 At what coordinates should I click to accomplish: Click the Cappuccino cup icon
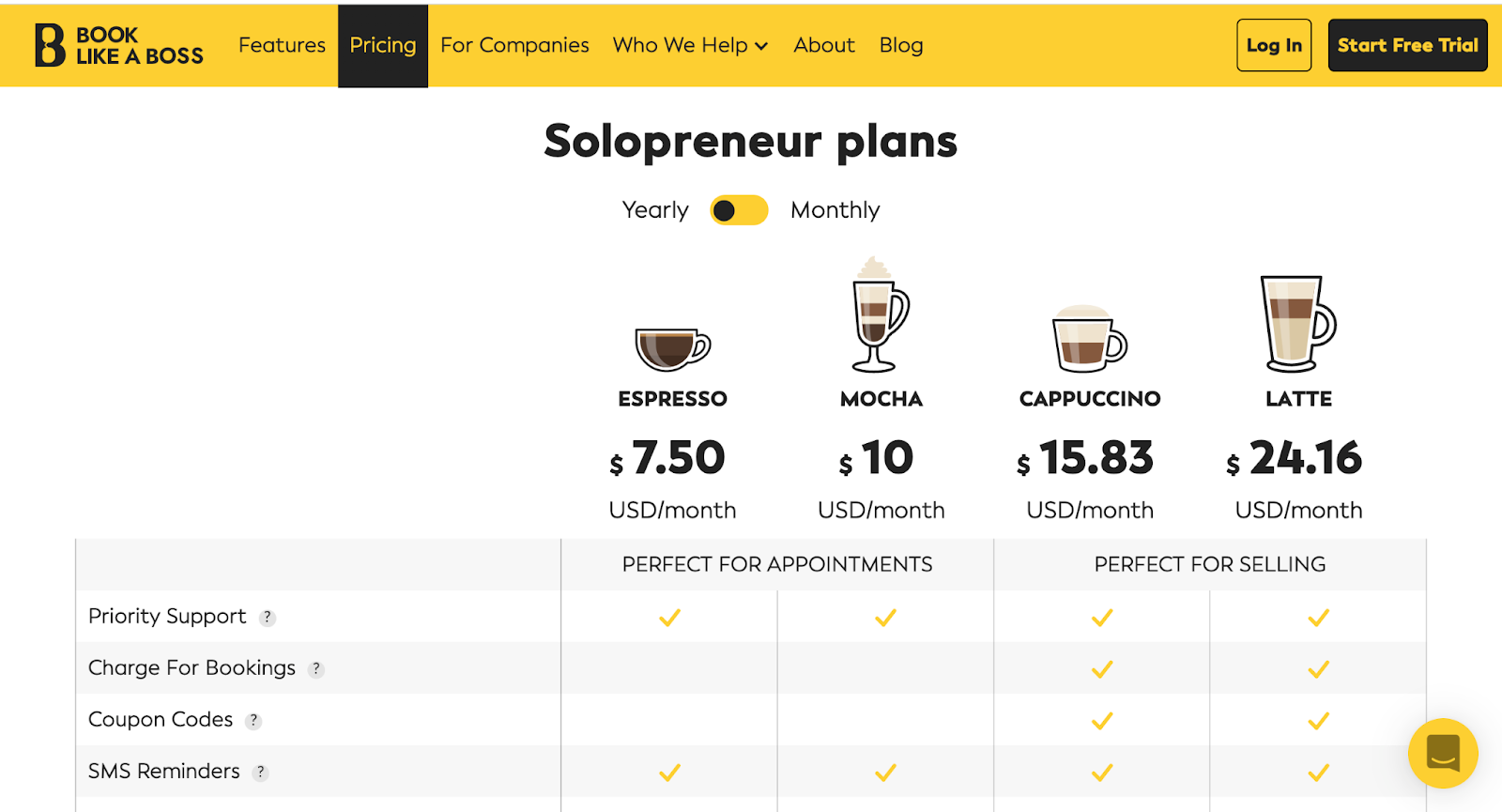(1089, 339)
